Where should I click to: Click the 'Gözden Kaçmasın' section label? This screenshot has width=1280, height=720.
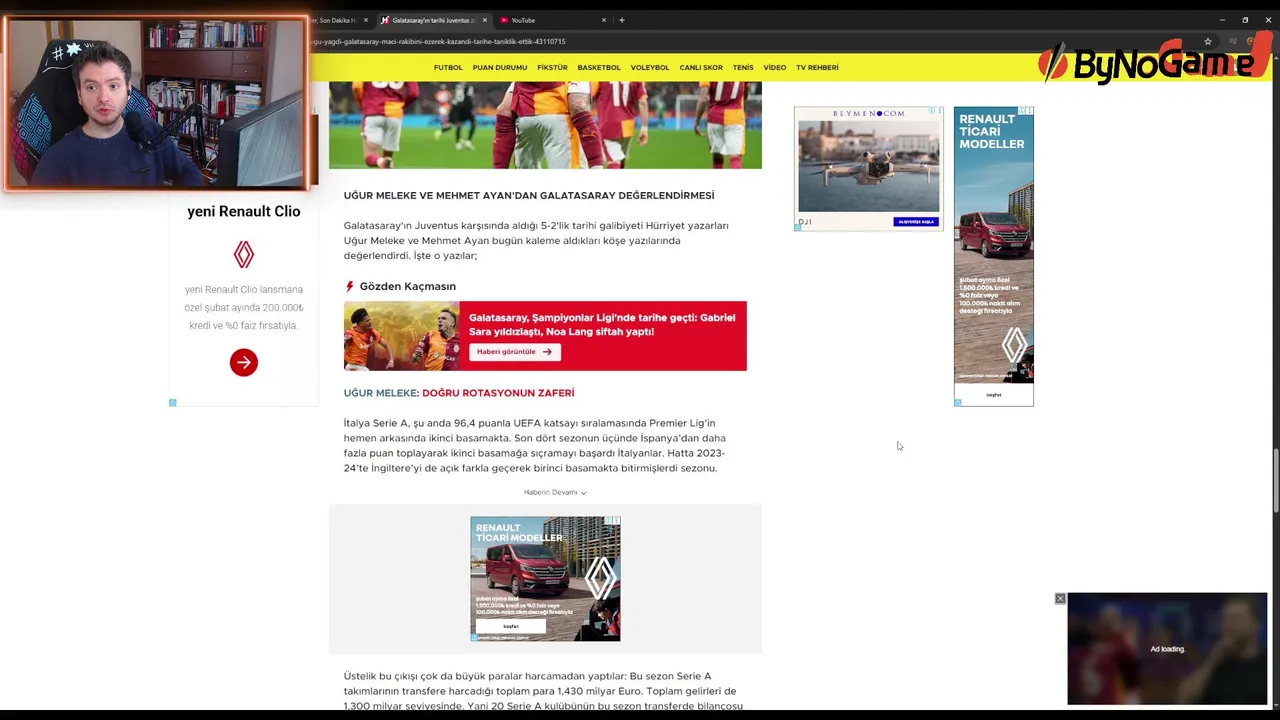point(408,287)
